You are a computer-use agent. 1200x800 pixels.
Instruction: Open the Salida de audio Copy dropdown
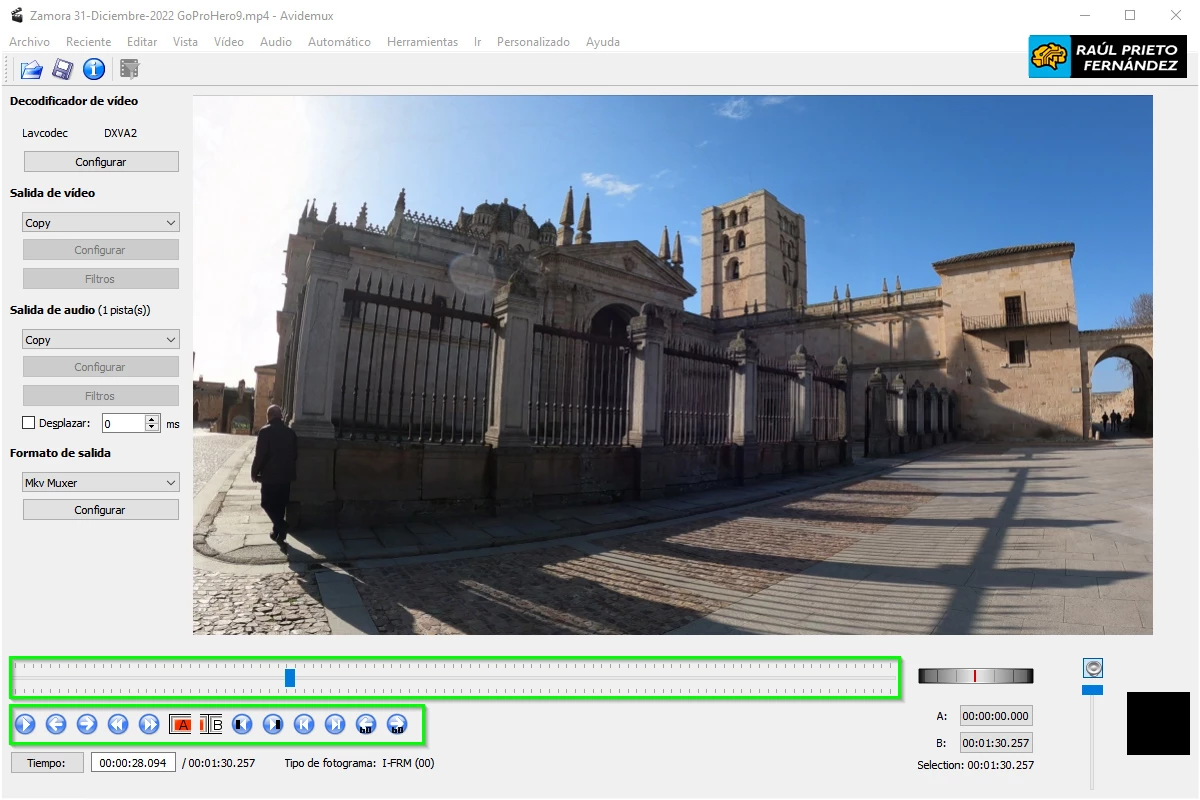tap(100, 339)
